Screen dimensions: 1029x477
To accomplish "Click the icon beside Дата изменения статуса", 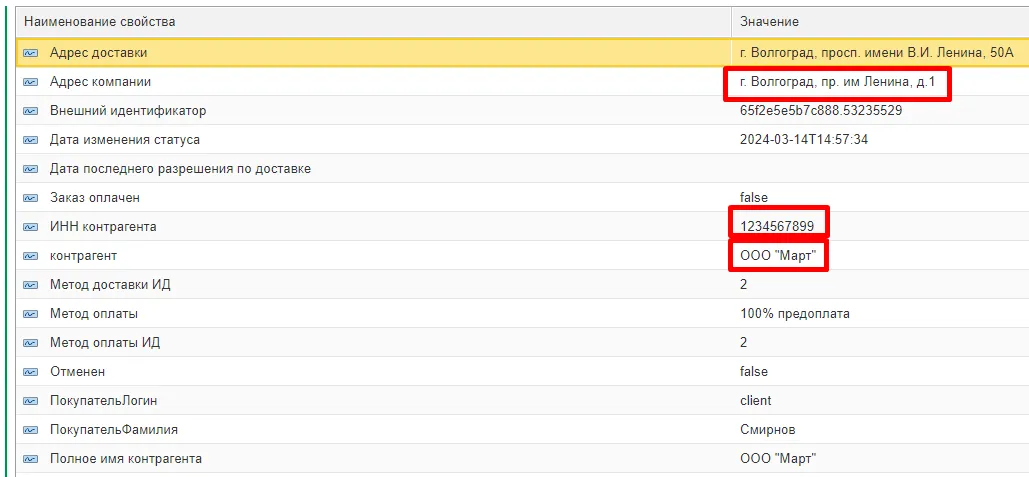I will click(x=31, y=140).
